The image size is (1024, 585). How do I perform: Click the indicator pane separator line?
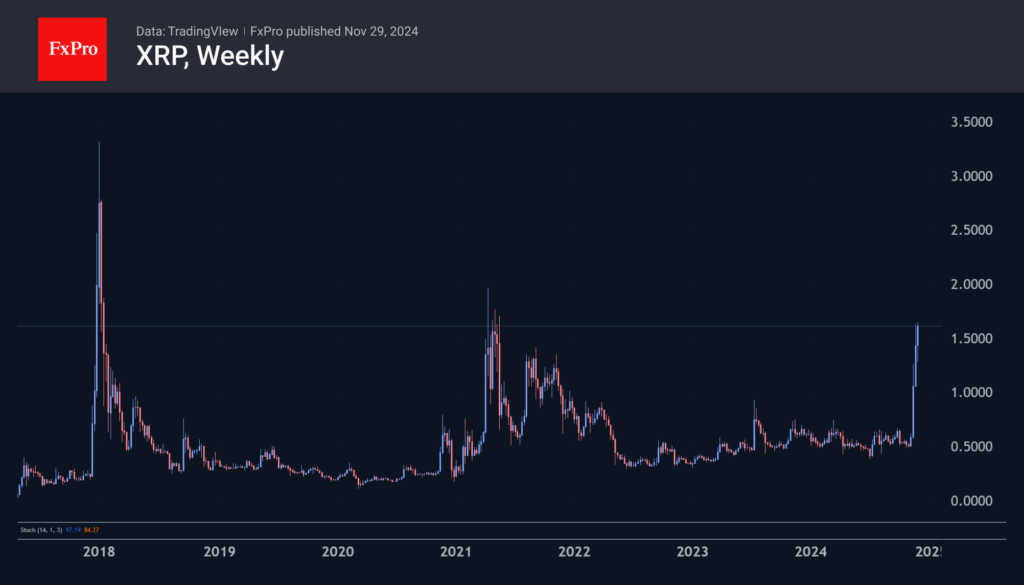(500, 519)
